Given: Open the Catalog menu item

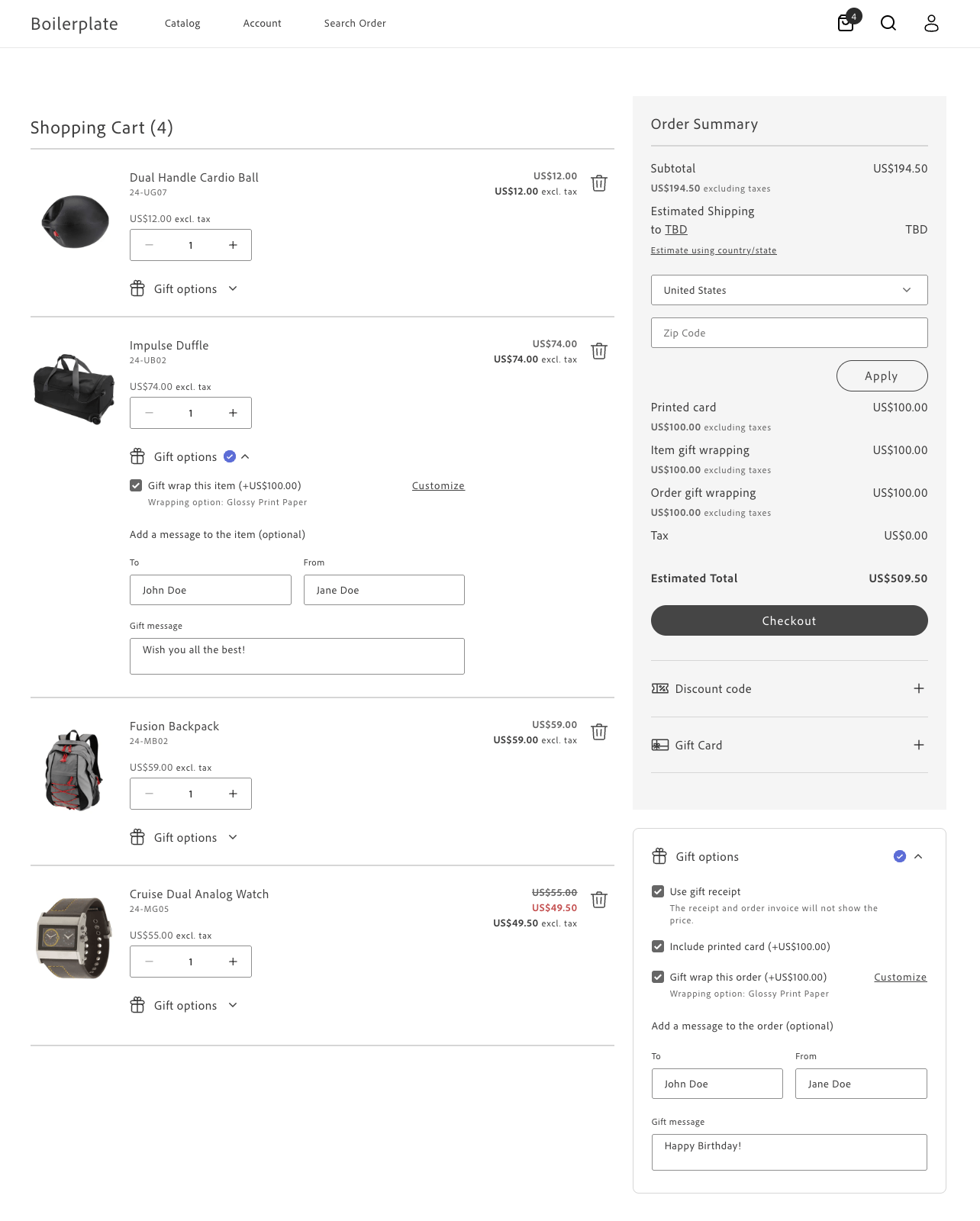Looking at the screenshot, I should coord(182,24).
